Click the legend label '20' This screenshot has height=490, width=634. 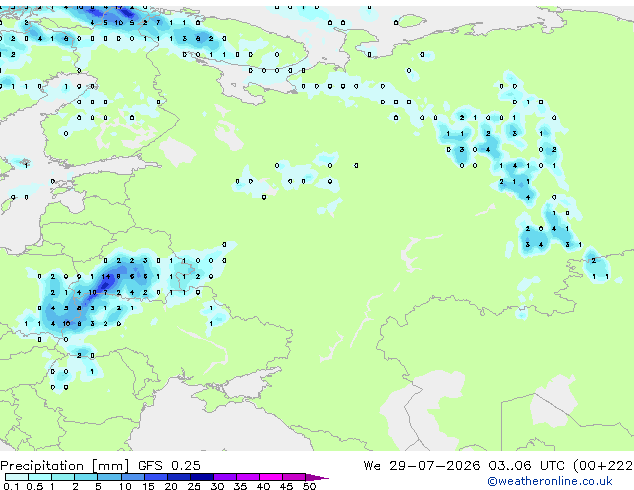[171, 486]
